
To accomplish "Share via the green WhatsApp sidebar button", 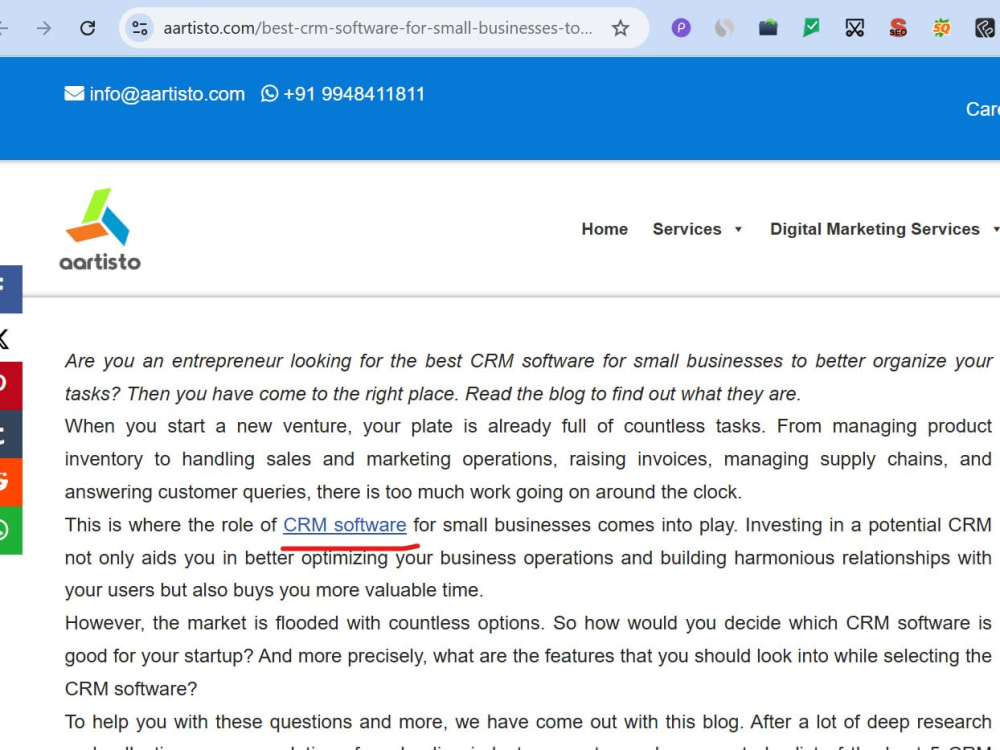I will tap(10, 531).
